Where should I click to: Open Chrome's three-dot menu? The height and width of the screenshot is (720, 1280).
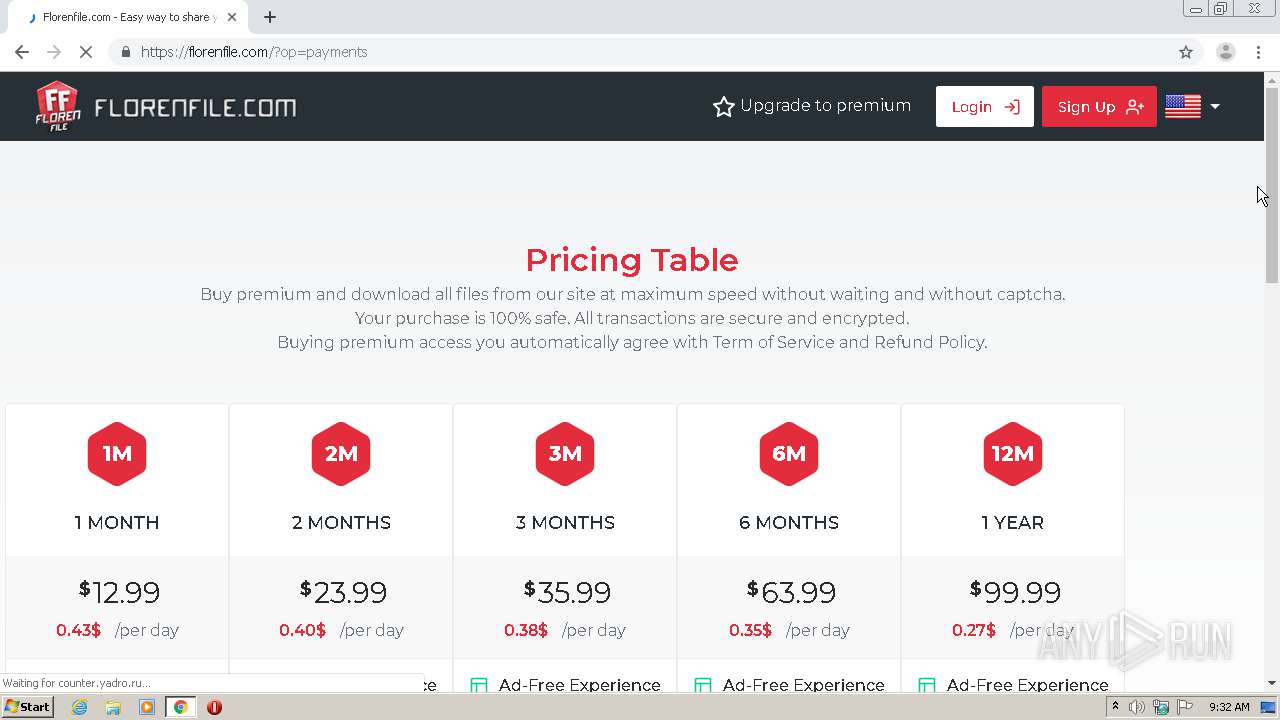pos(1258,52)
